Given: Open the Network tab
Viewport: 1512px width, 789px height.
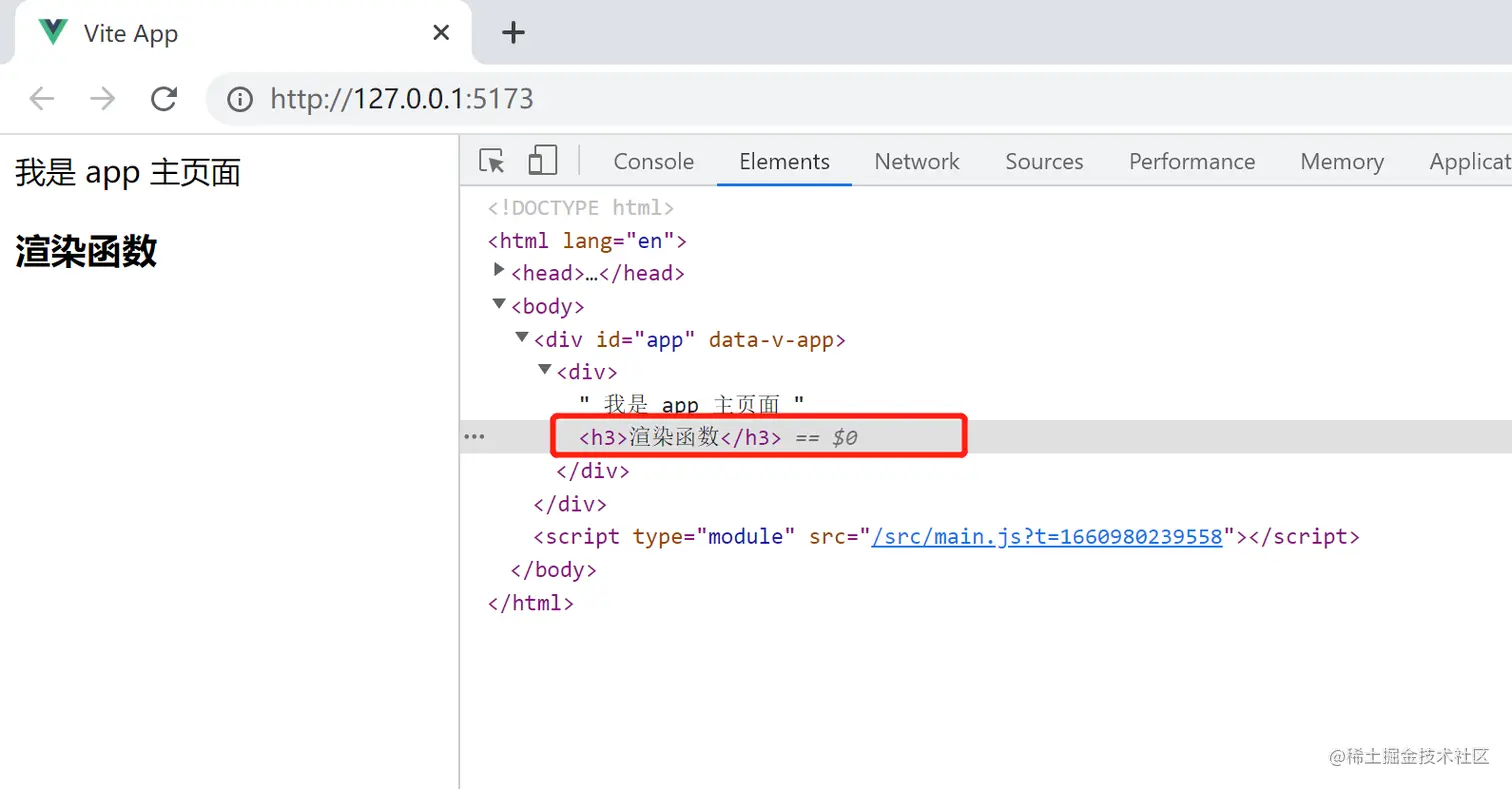Looking at the screenshot, I should (917, 162).
